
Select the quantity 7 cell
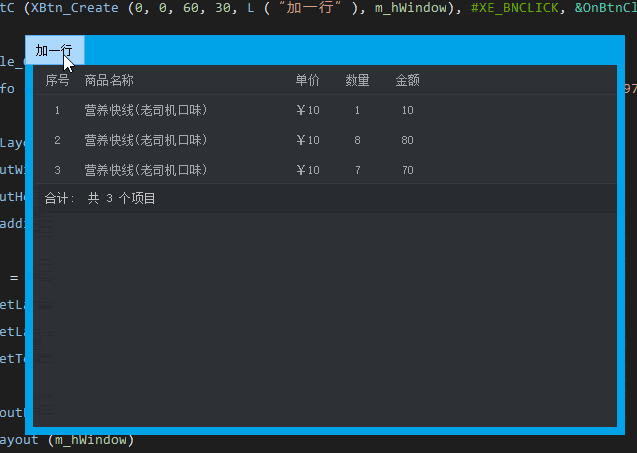tap(357, 170)
